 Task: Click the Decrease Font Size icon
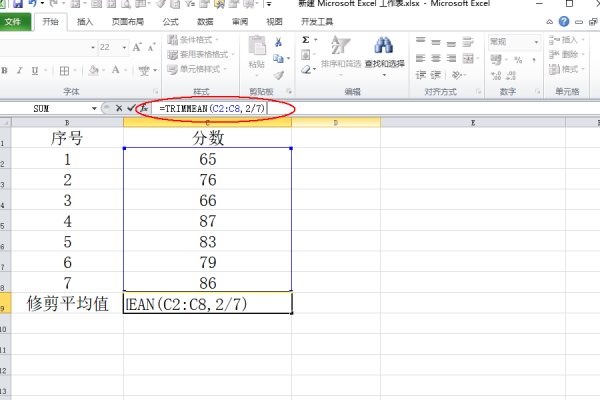(x=152, y=47)
